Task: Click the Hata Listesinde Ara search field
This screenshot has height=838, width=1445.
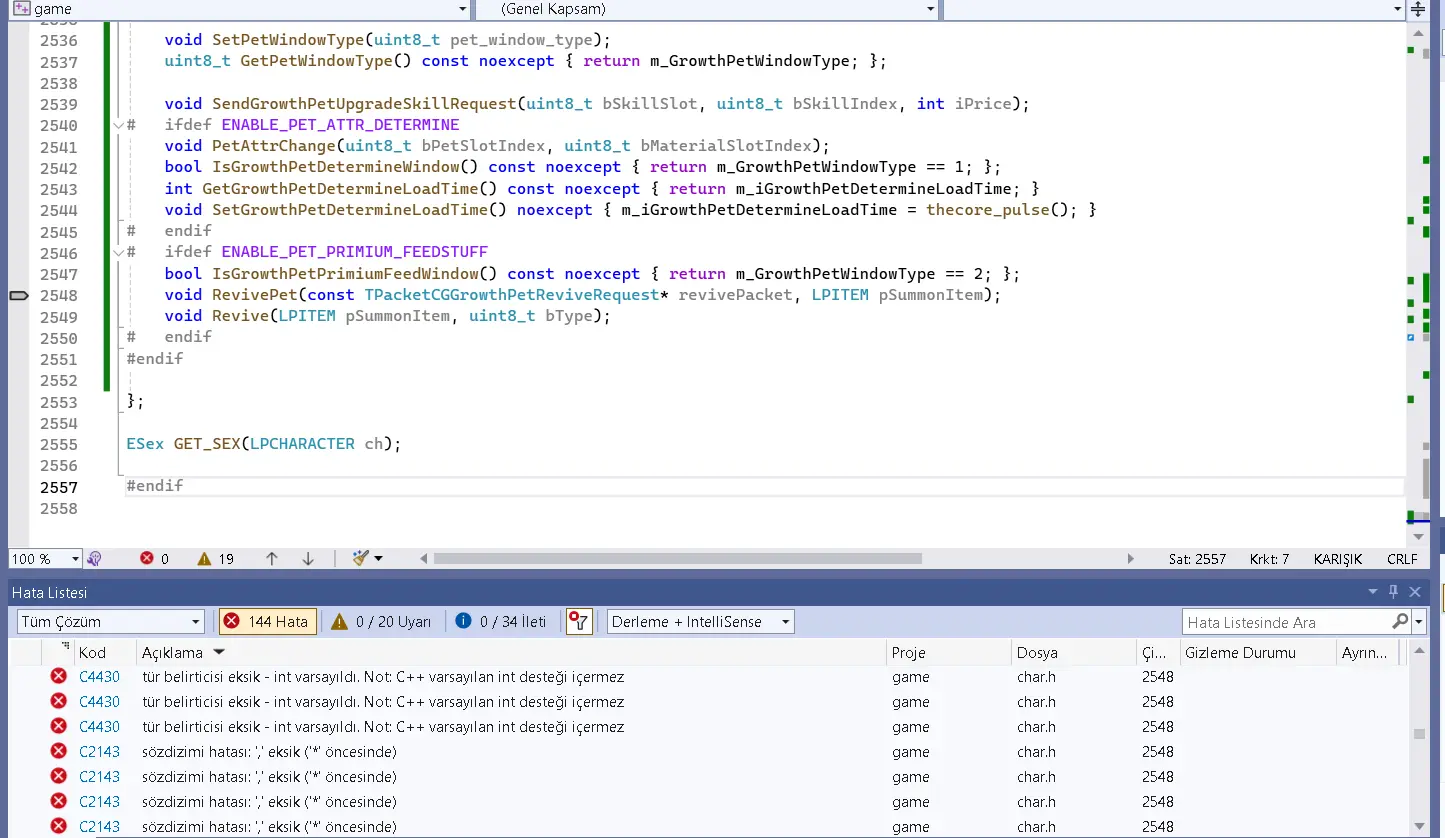Action: [1285, 622]
